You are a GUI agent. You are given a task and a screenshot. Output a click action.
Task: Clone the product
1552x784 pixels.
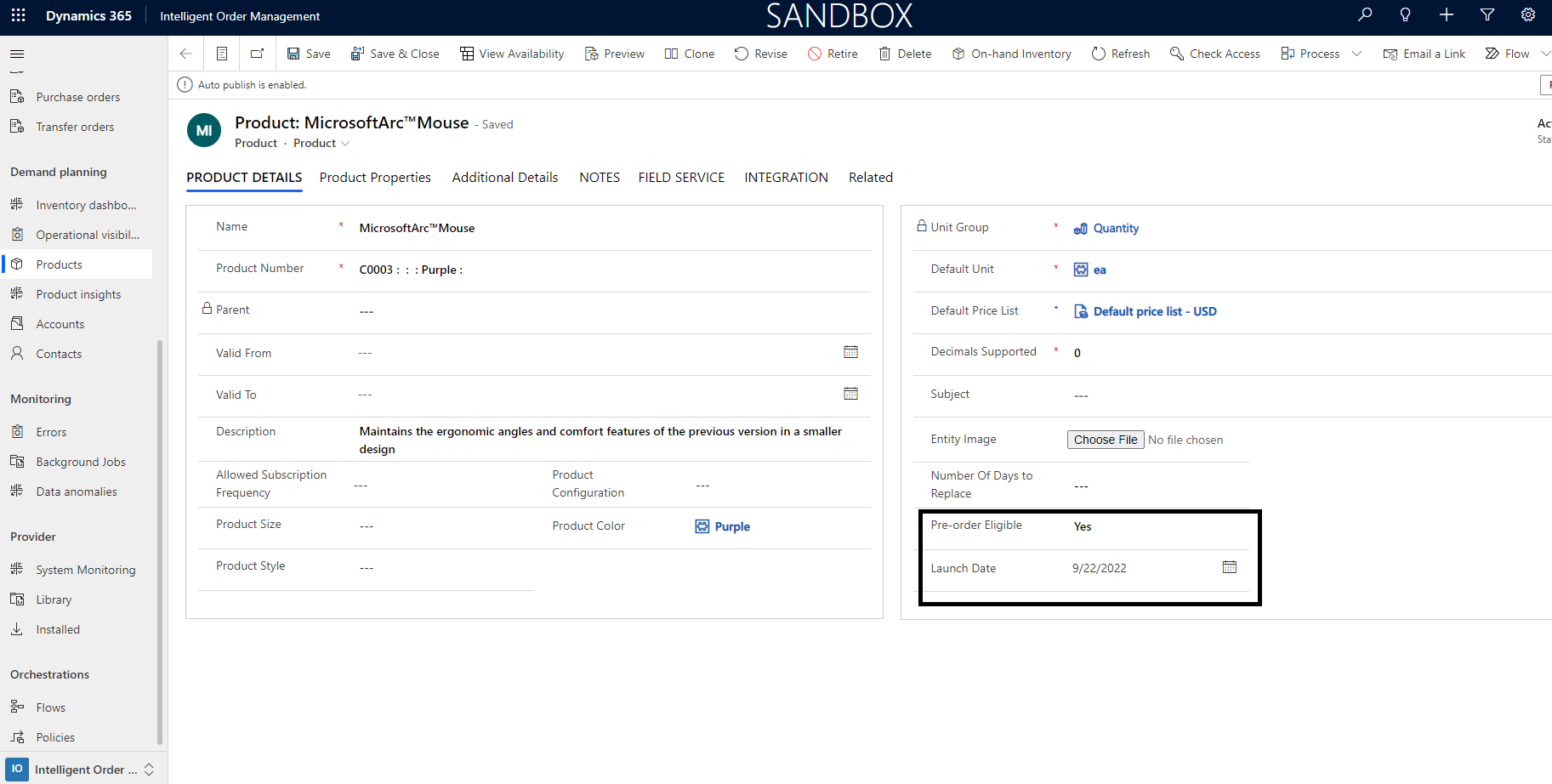[690, 54]
